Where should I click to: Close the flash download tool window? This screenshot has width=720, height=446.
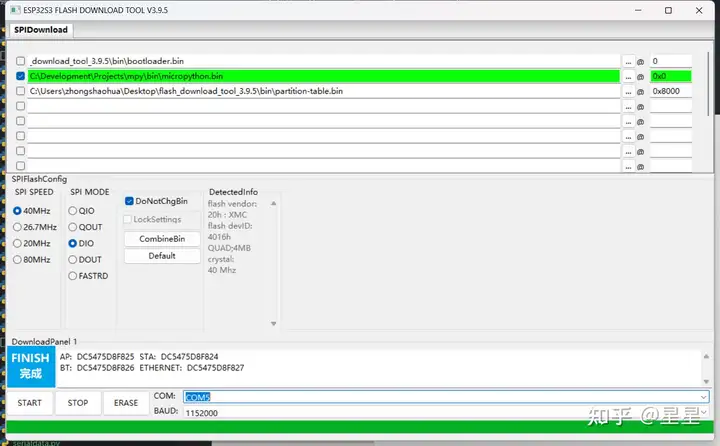click(x=699, y=10)
